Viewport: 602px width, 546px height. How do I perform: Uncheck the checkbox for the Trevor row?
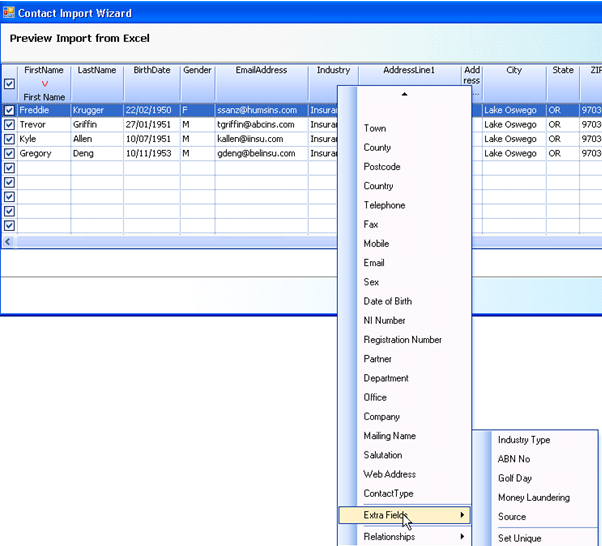[x=9, y=124]
